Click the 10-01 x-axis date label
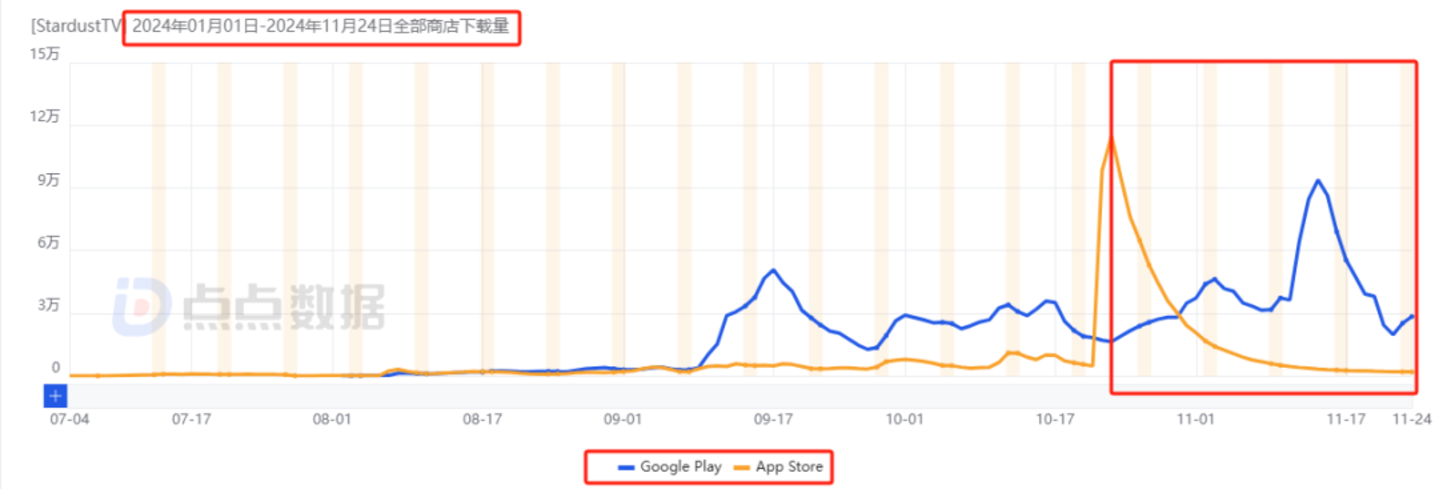This screenshot has width=1439, height=489. pyautogui.click(x=904, y=418)
